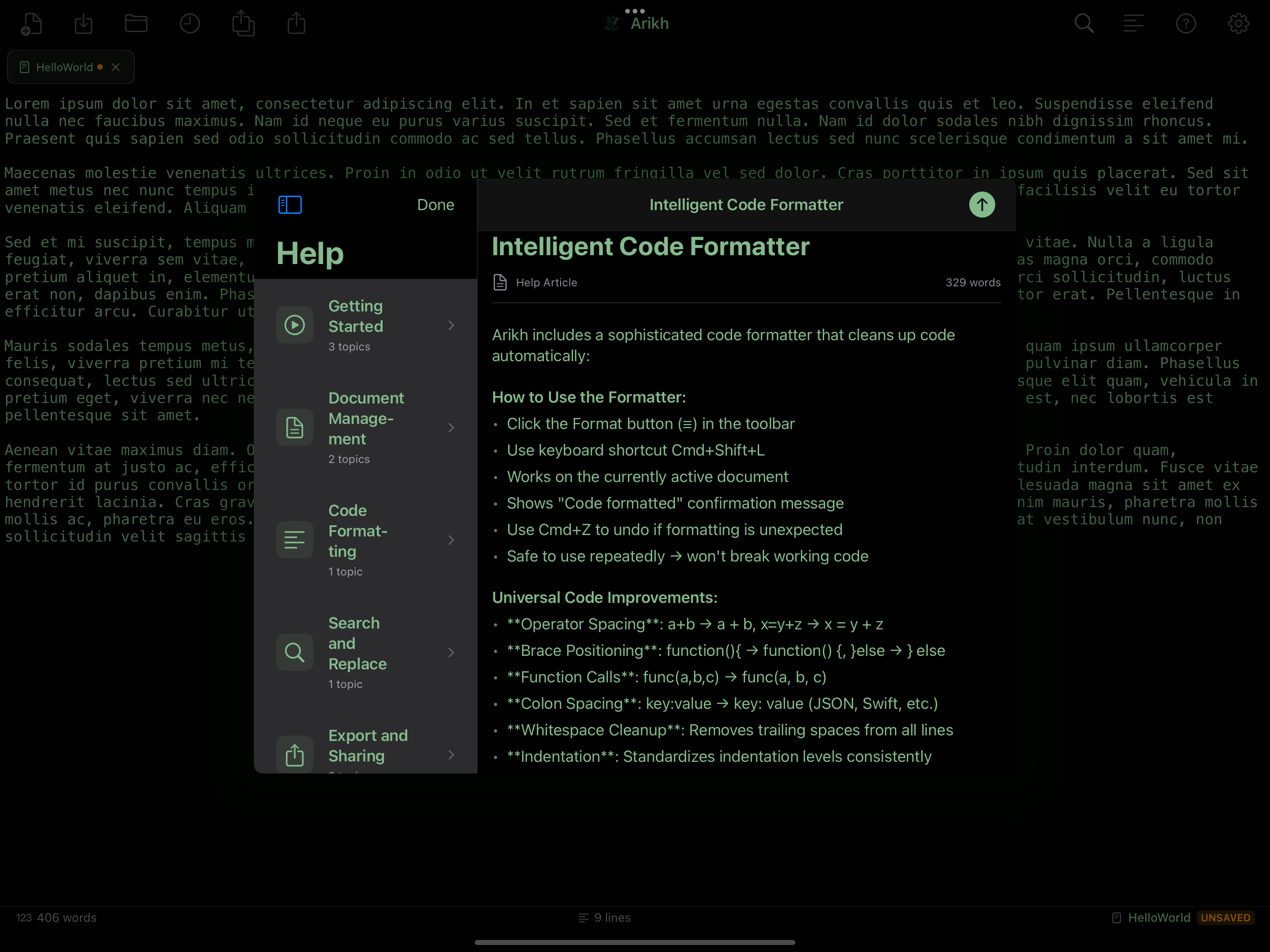1270x952 pixels.
Task: Open the recent documents clock icon
Action: (x=190, y=24)
